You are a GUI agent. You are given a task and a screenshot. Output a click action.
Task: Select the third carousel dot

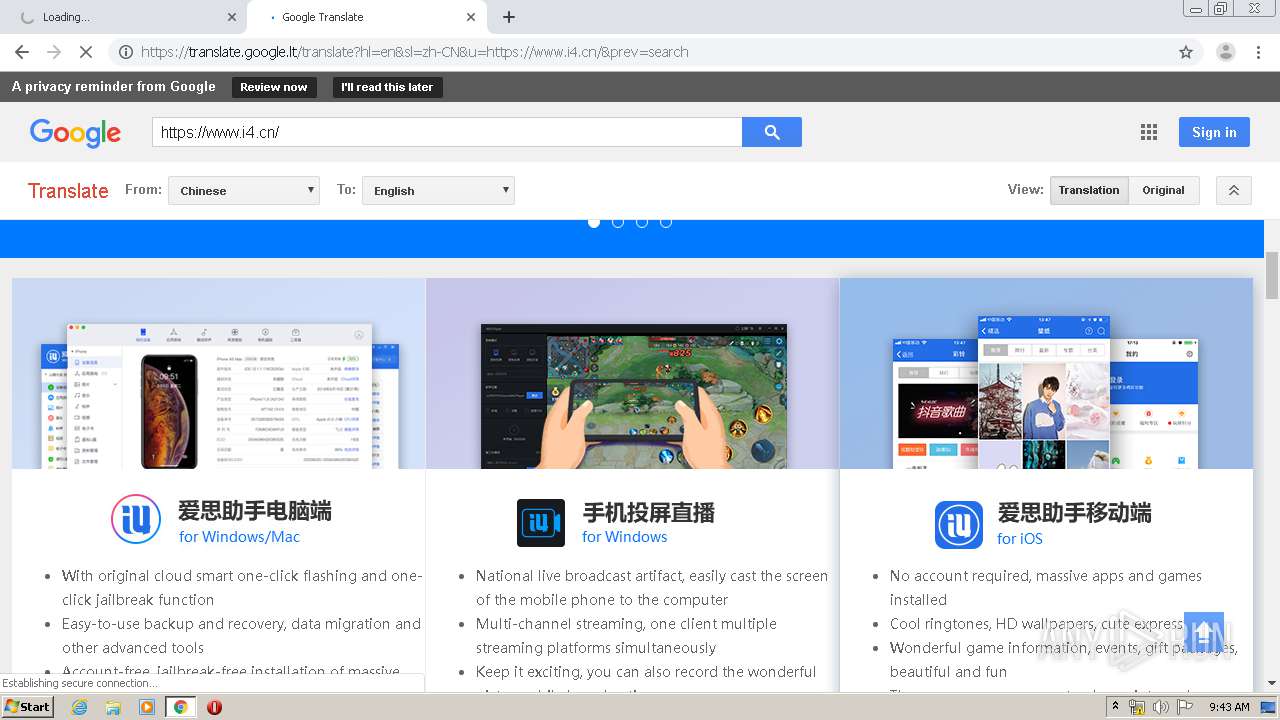pyautogui.click(x=642, y=222)
